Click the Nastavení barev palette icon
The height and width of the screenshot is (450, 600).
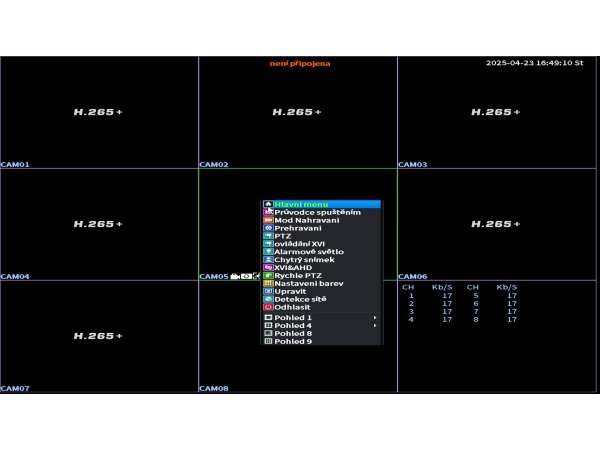pos(268,284)
